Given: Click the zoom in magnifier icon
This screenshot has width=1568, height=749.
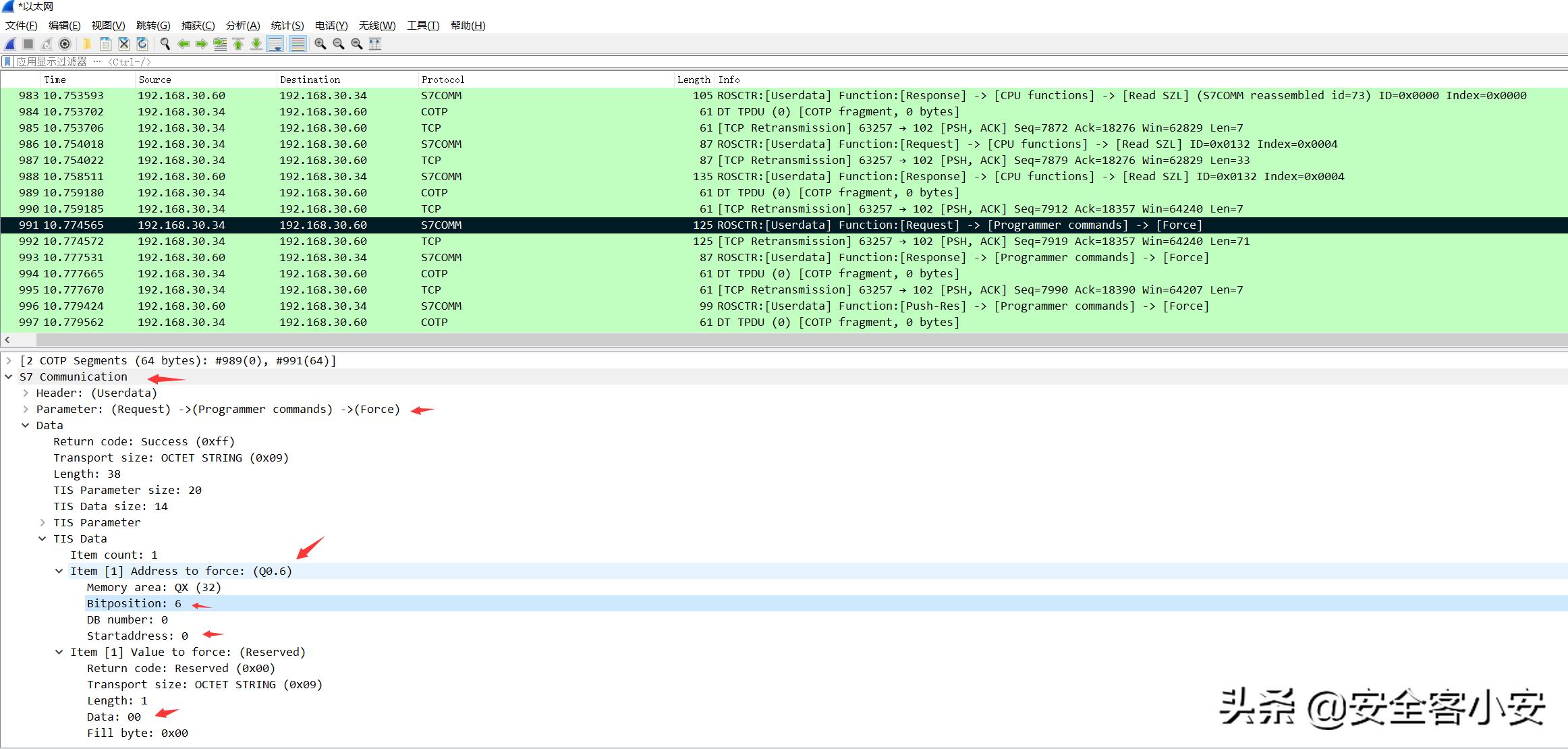Looking at the screenshot, I should pos(320,44).
